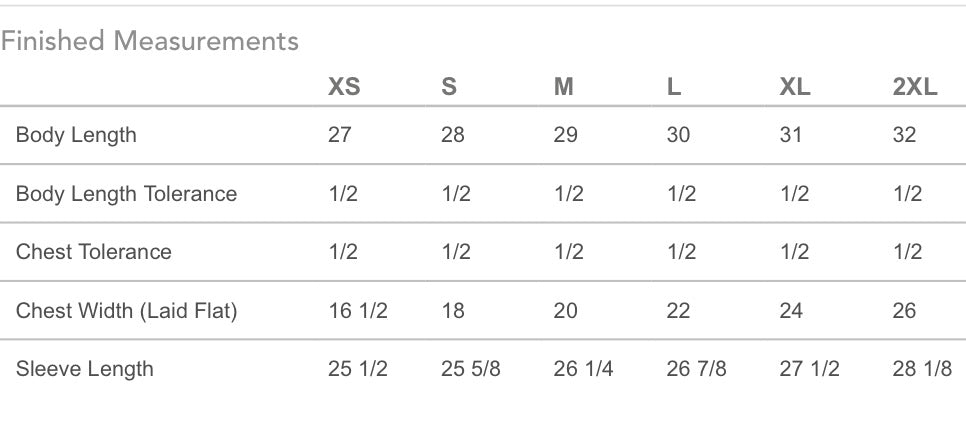Screen dimensions: 966x421
Task: Click the 2XL body length value 32
Action: click(x=904, y=135)
